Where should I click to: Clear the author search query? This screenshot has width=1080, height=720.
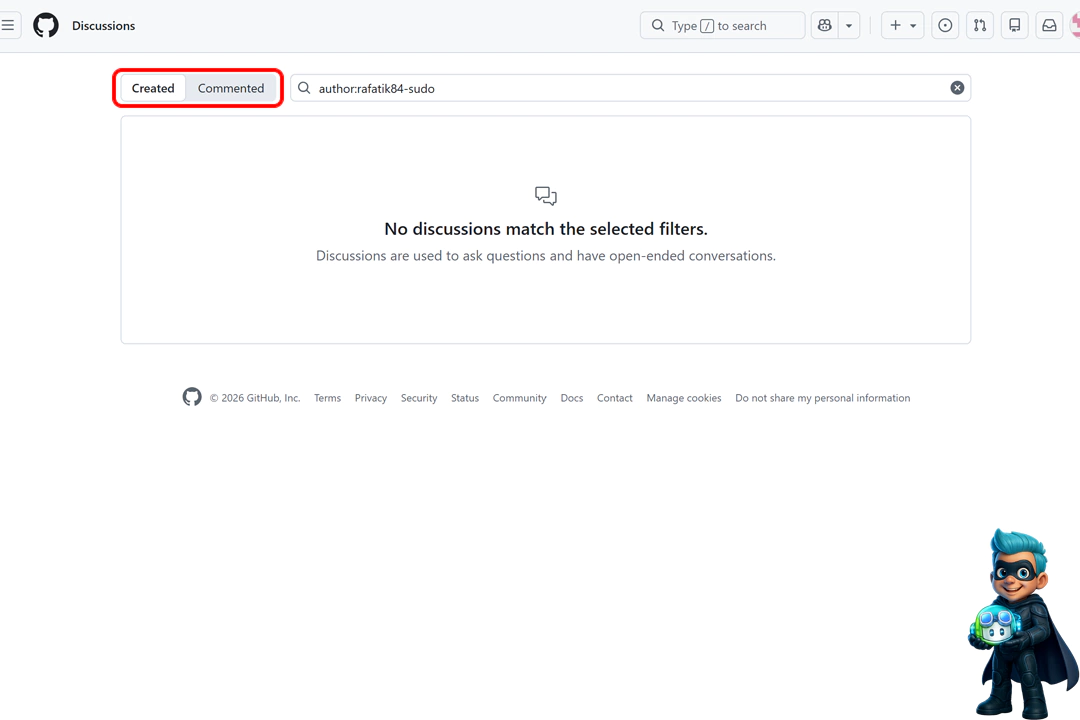pyautogui.click(x=957, y=87)
